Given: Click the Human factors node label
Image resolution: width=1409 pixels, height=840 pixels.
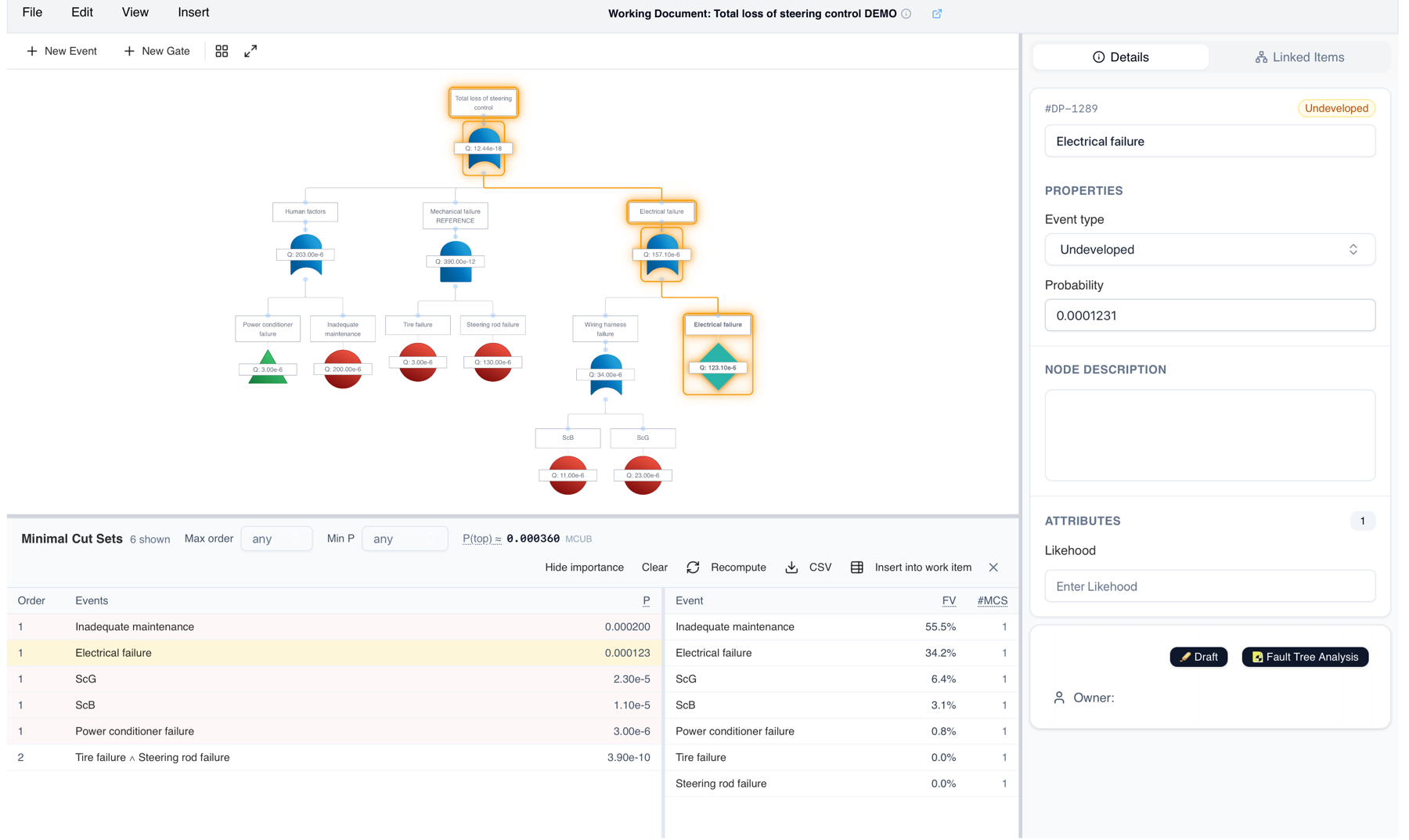Looking at the screenshot, I should pyautogui.click(x=305, y=211).
